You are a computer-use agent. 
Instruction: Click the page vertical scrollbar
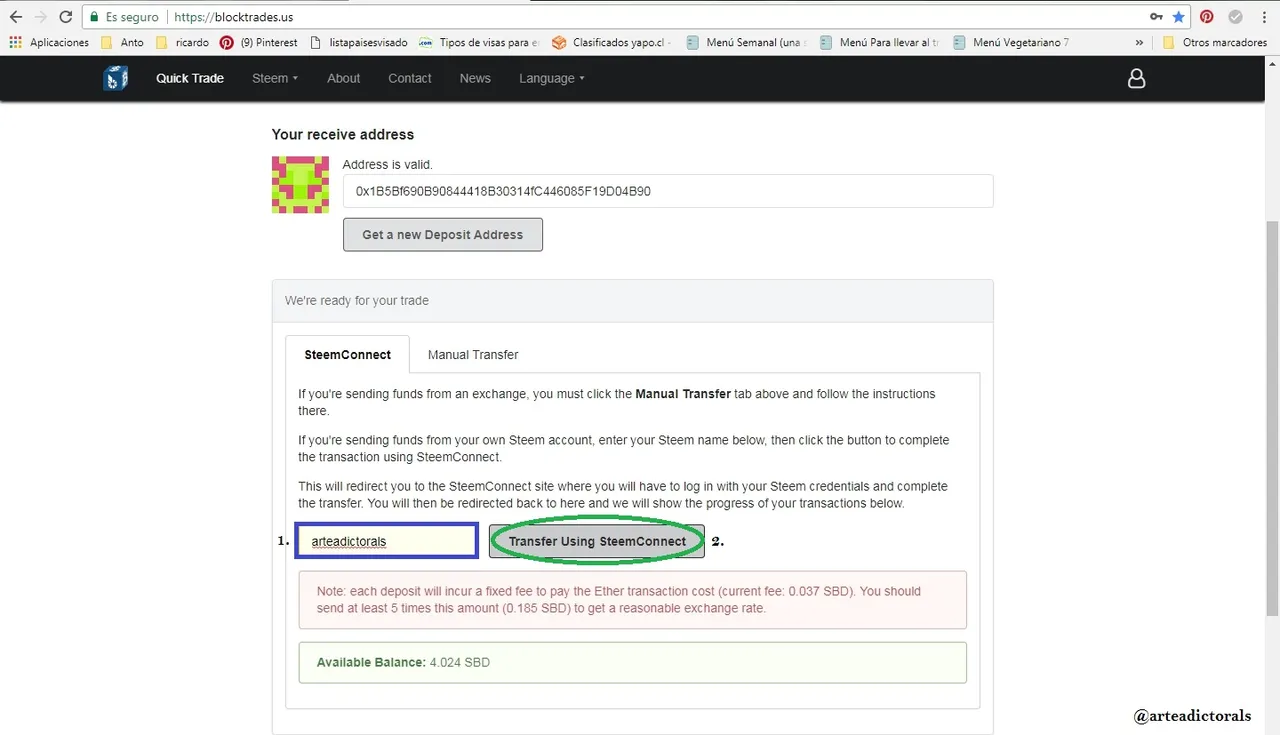[x=1272, y=420]
